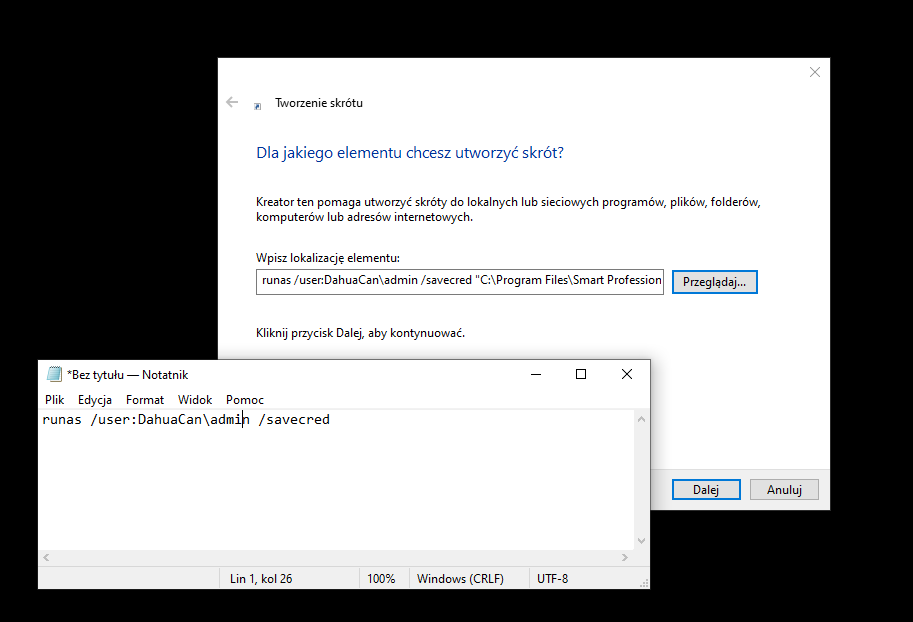Click the element location input field
The width and height of the screenshot is (913, 622).
(460, 281)
